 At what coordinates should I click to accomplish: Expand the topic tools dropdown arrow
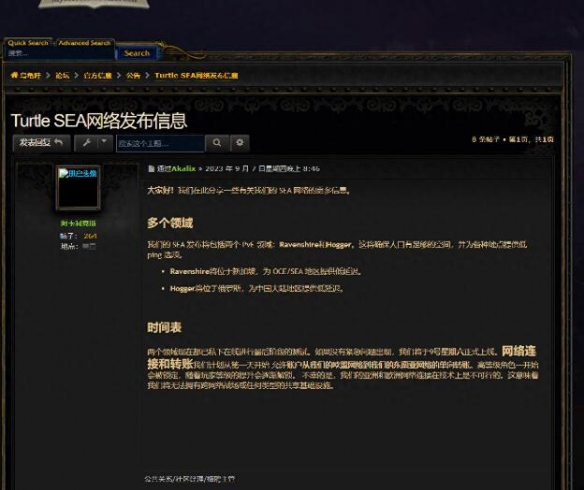[105, 141]
